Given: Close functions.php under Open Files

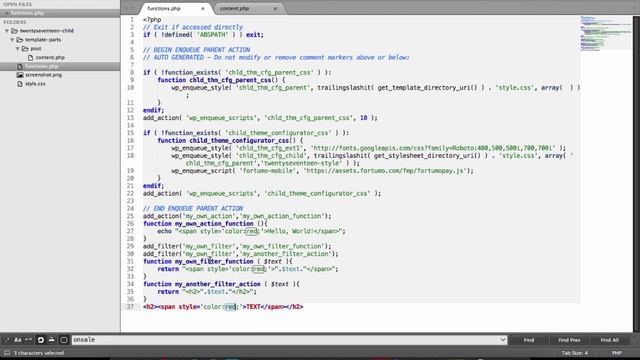Looking at the screenshot, I should pyautogui.click(x=7, y=13).
